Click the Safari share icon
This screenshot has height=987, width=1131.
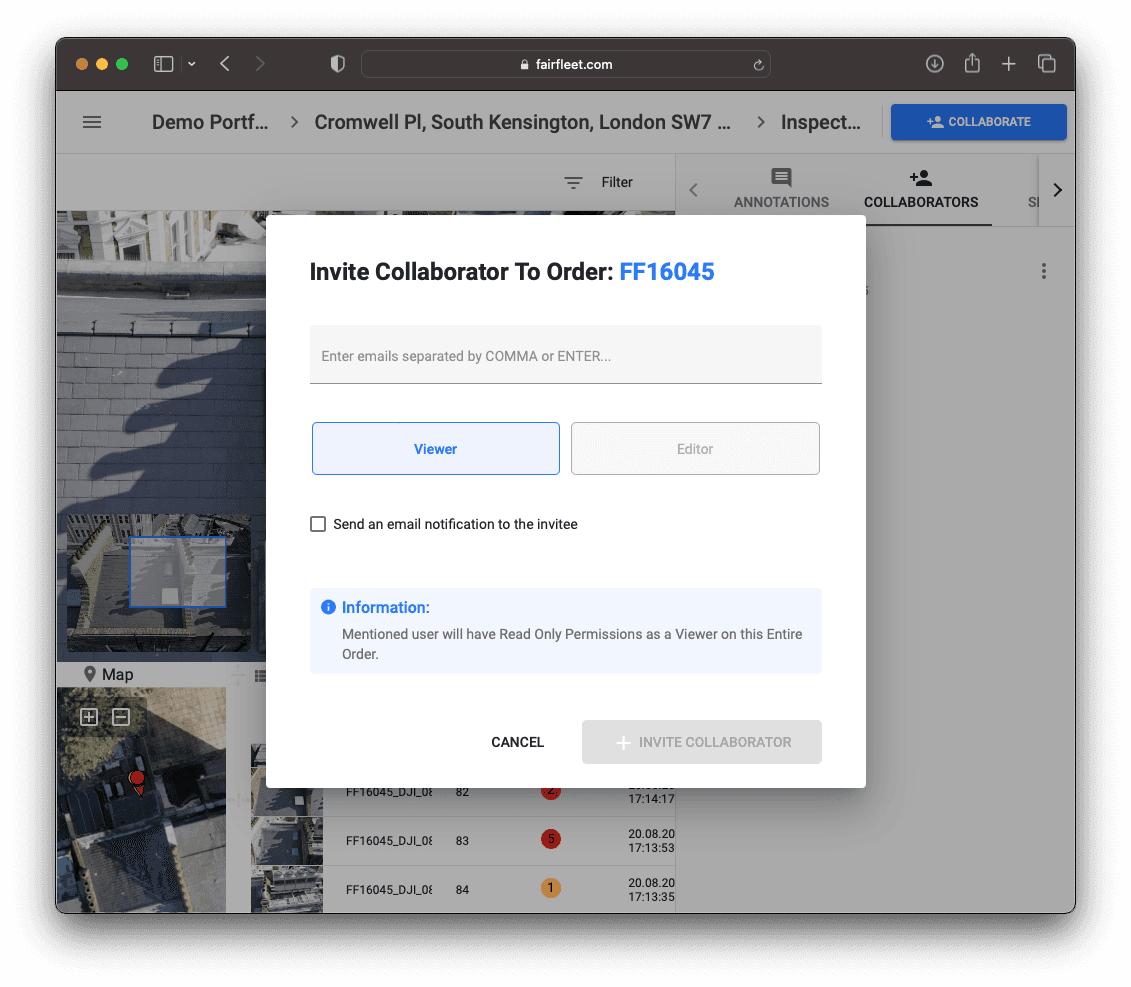[972, 63]
